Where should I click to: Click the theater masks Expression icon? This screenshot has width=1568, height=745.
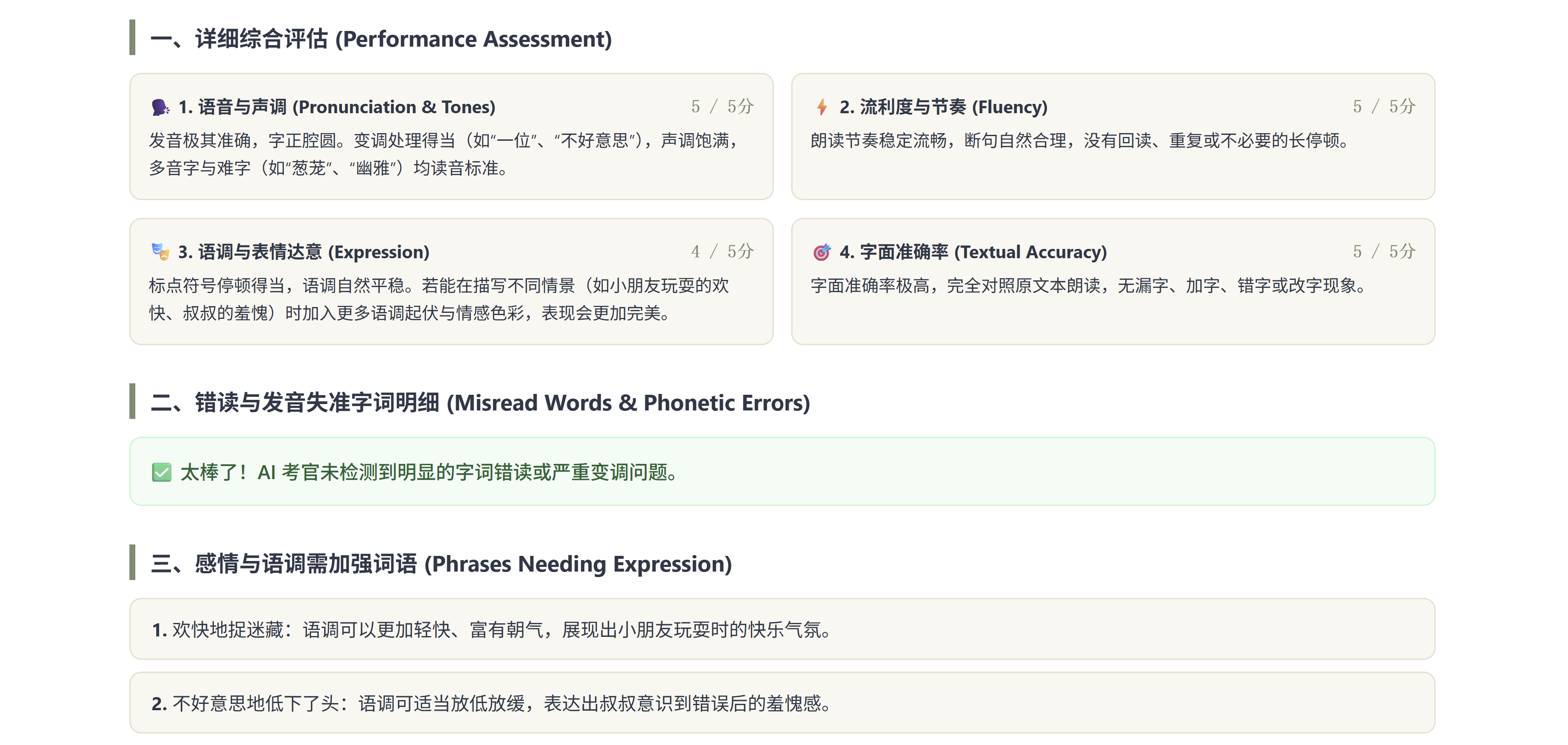pyautogui.click(x=160, y=252)
